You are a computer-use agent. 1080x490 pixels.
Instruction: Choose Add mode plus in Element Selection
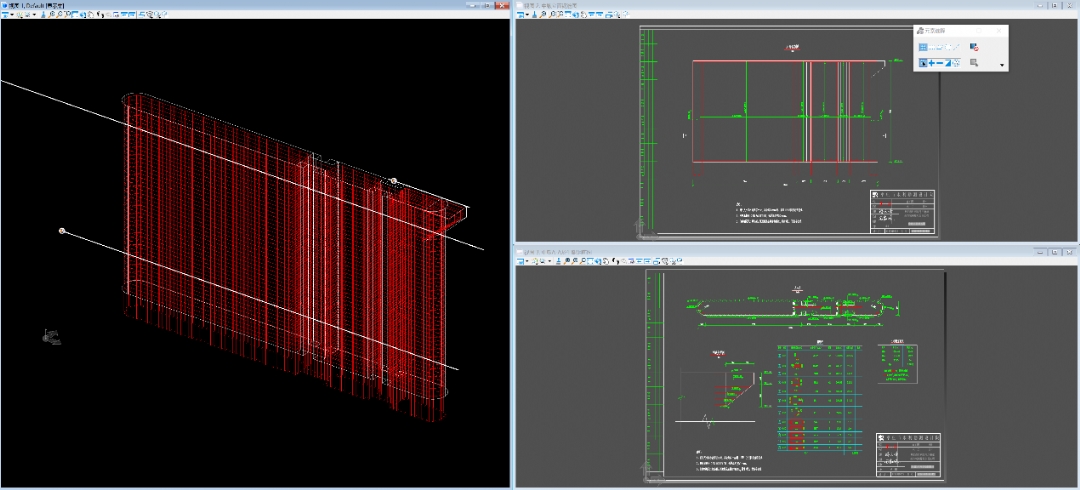point(932,63)
